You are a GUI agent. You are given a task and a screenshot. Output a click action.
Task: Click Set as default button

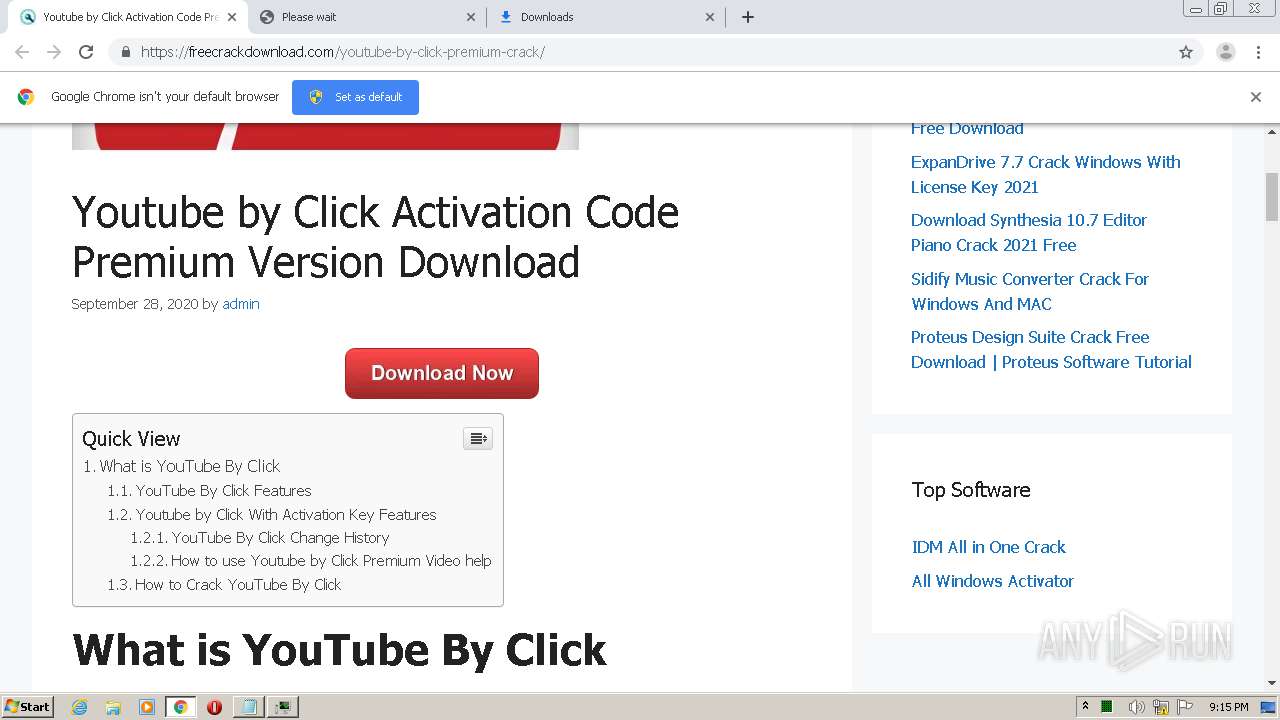[355, 97]
